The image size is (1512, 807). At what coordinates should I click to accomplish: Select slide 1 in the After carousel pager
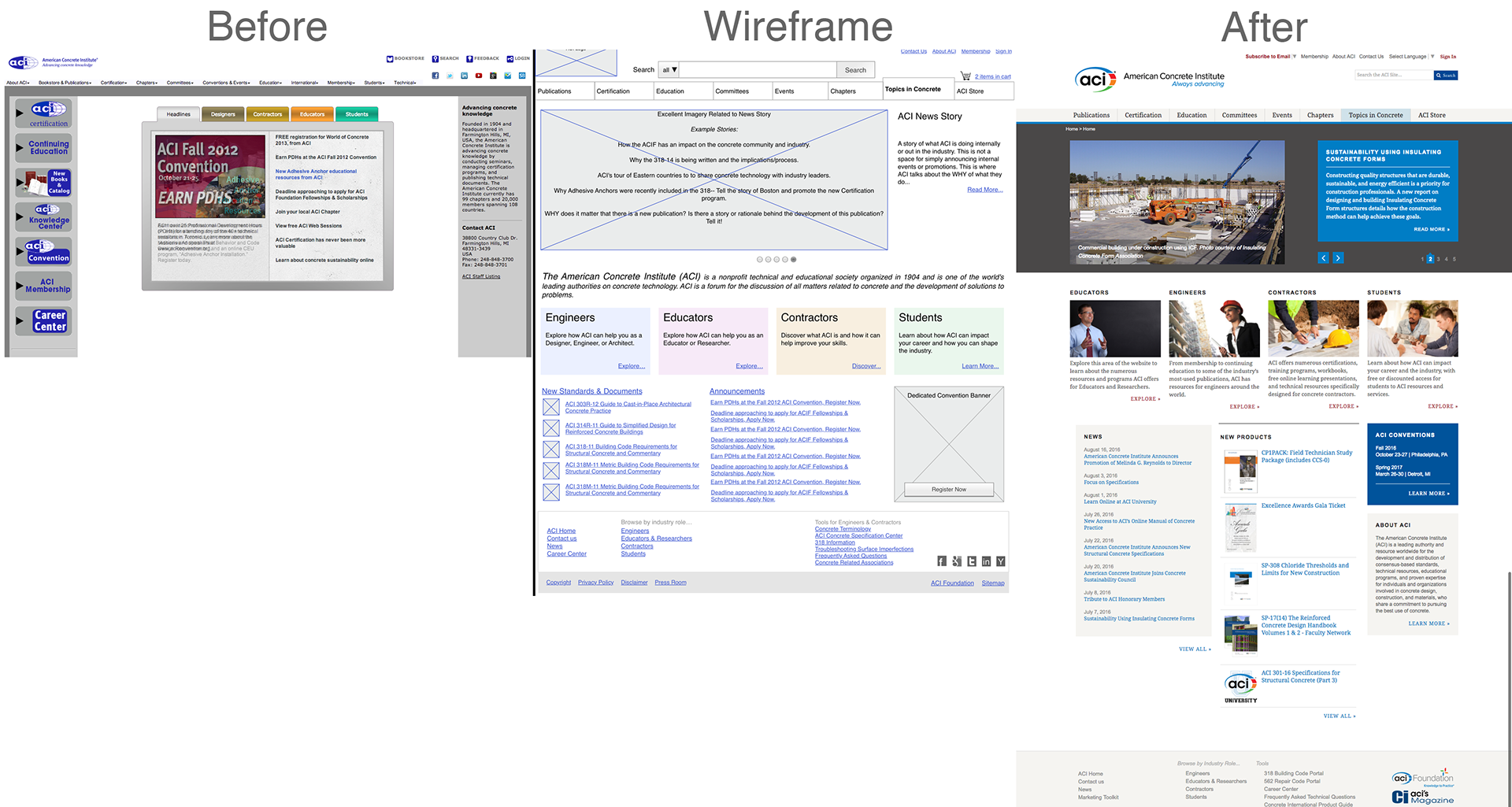click(x=1422, y=259)
